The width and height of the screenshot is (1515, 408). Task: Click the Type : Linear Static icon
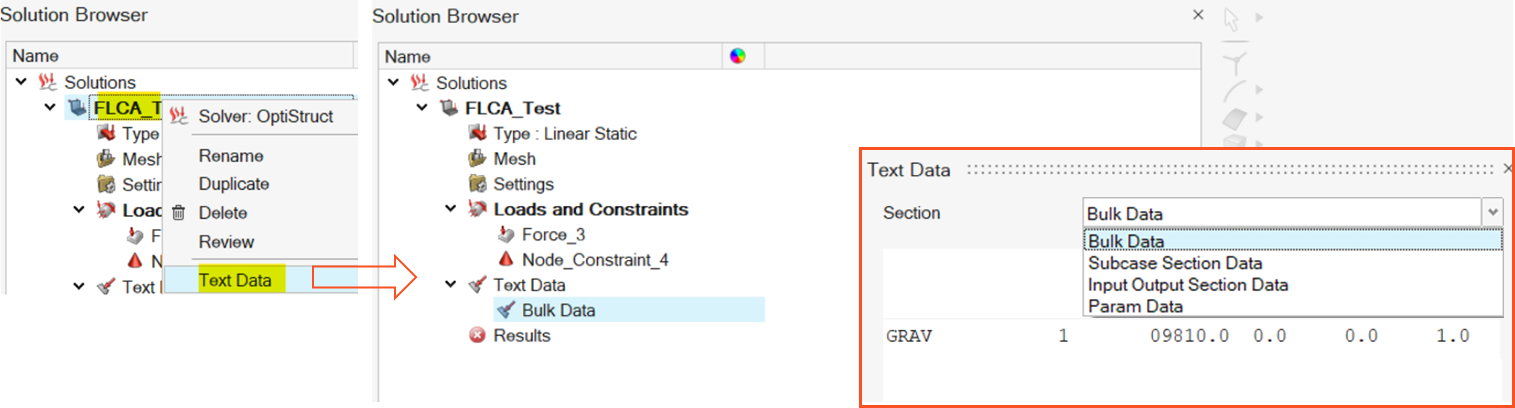click(x=477, y=134)
